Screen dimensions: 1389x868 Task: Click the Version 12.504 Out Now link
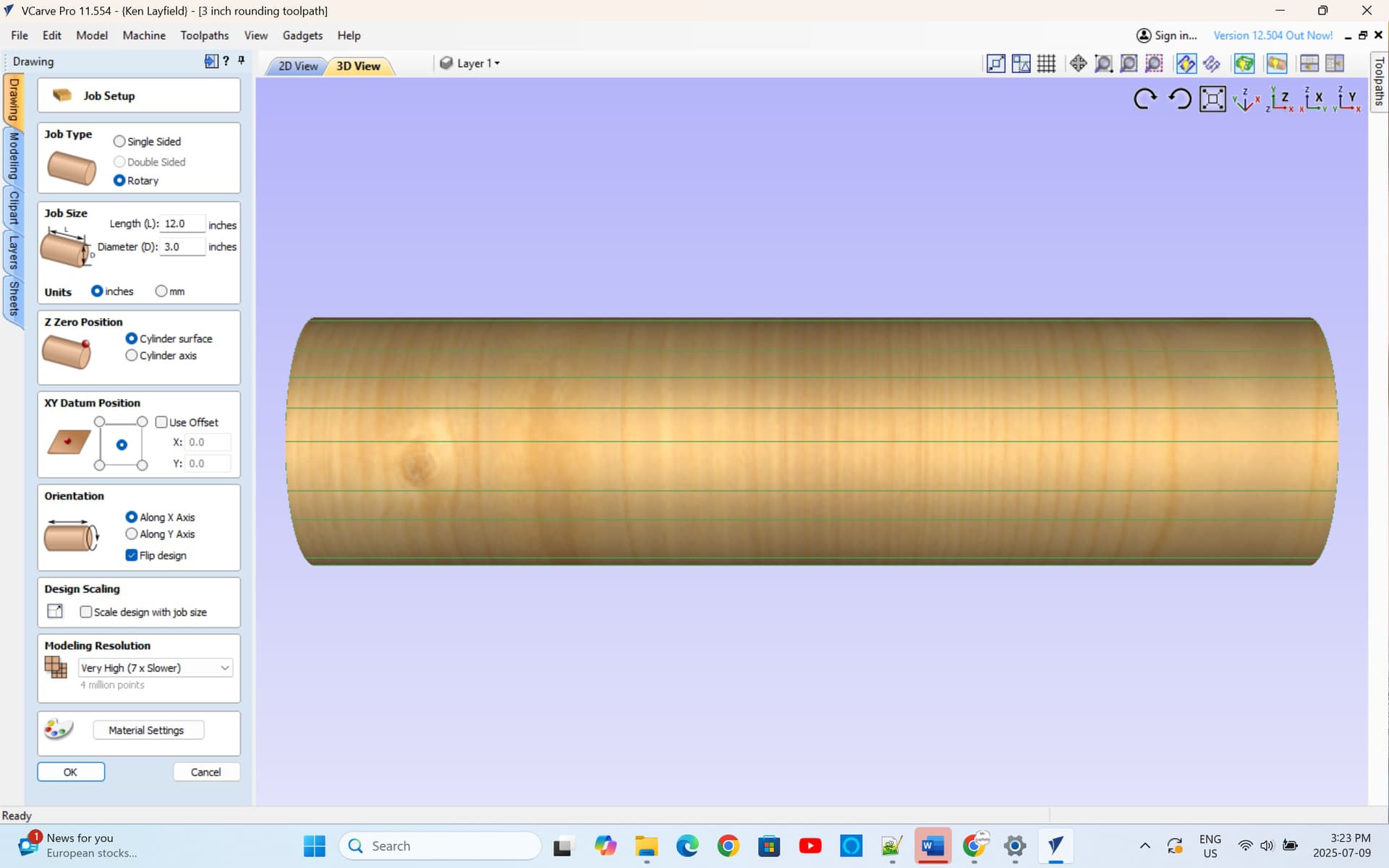(1273, 35)
